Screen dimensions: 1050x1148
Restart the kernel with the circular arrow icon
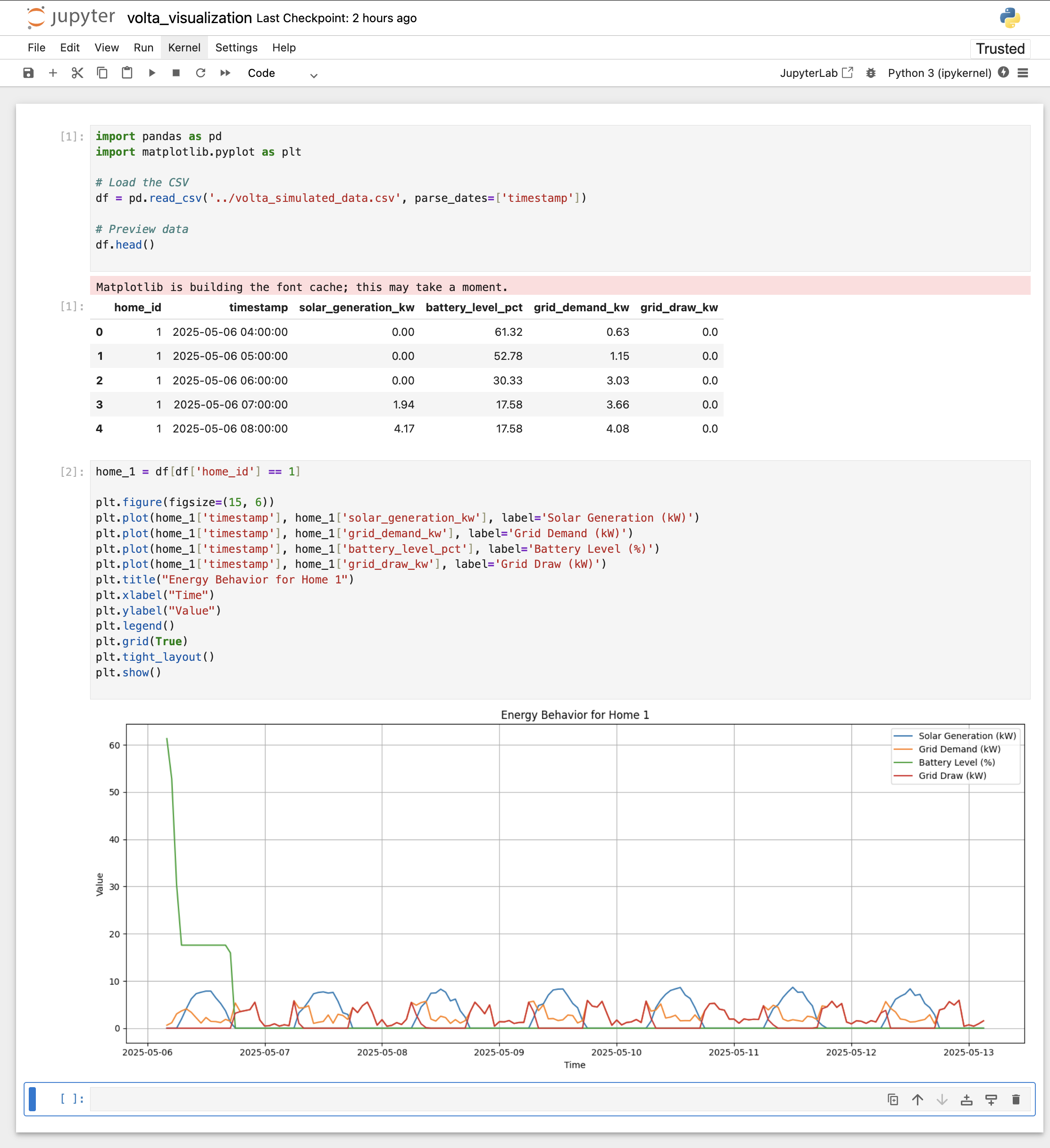pos(200,73)
